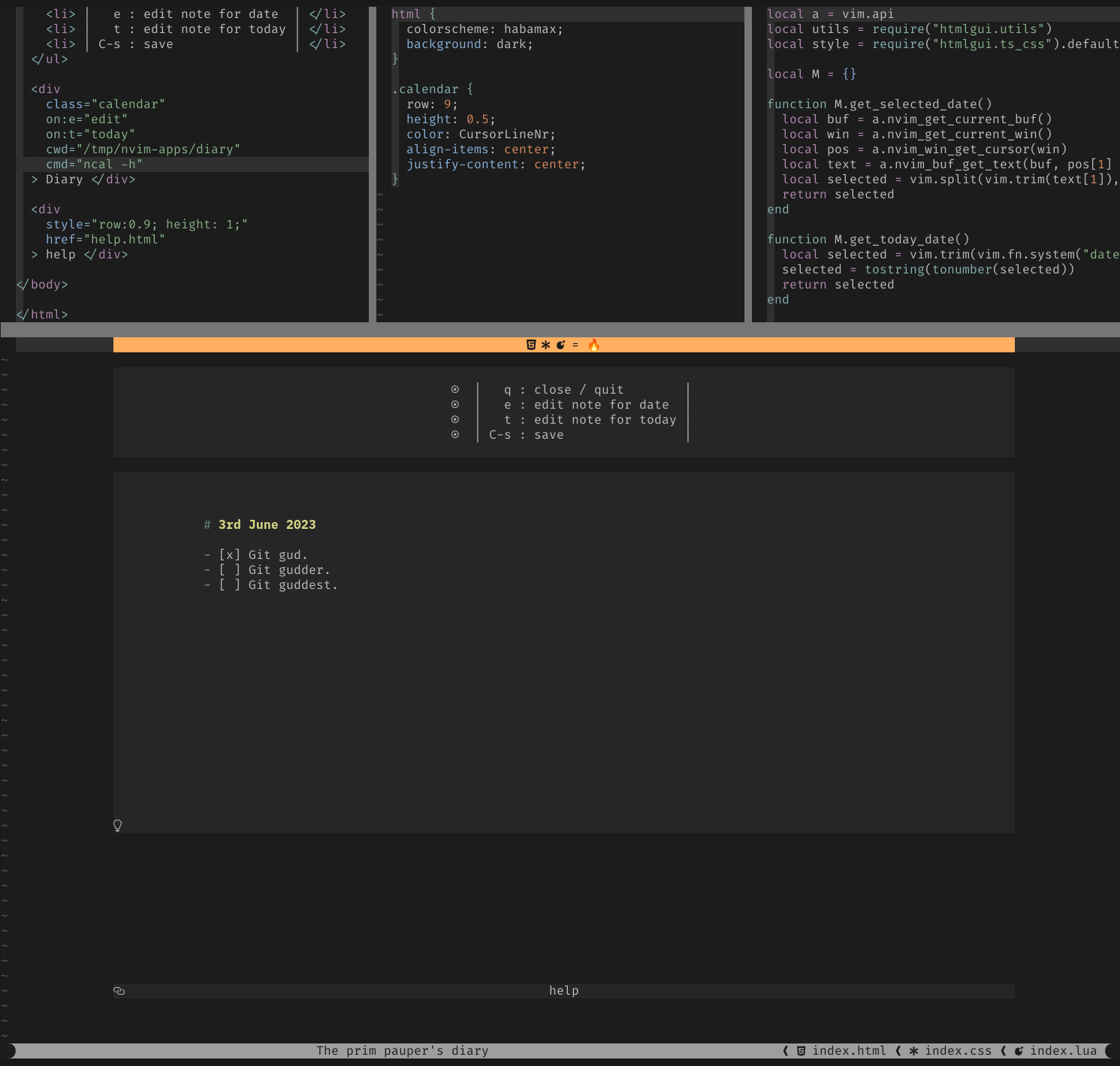
Task: Click the closing </body> tag line
Action: (x=42, y=285)
